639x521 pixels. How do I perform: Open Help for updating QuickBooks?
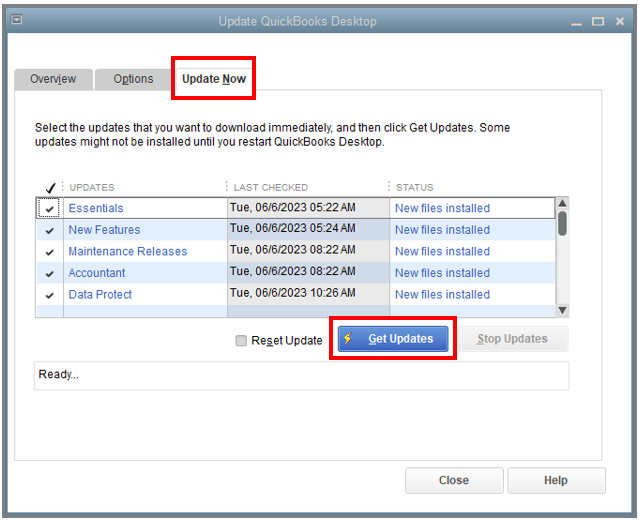pos(556,481)
